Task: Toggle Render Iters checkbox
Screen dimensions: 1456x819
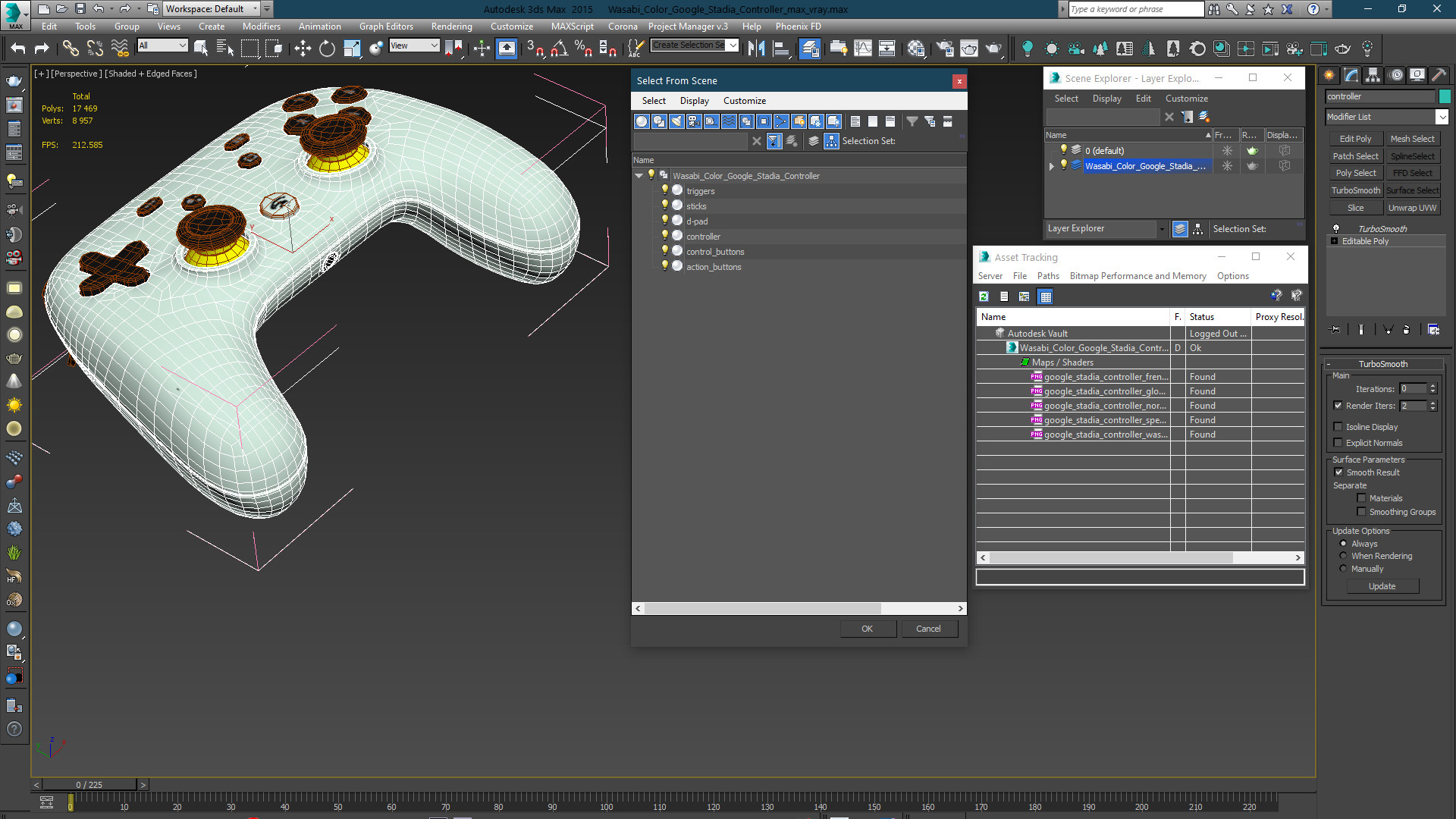Action: (x=1338, y=406)
